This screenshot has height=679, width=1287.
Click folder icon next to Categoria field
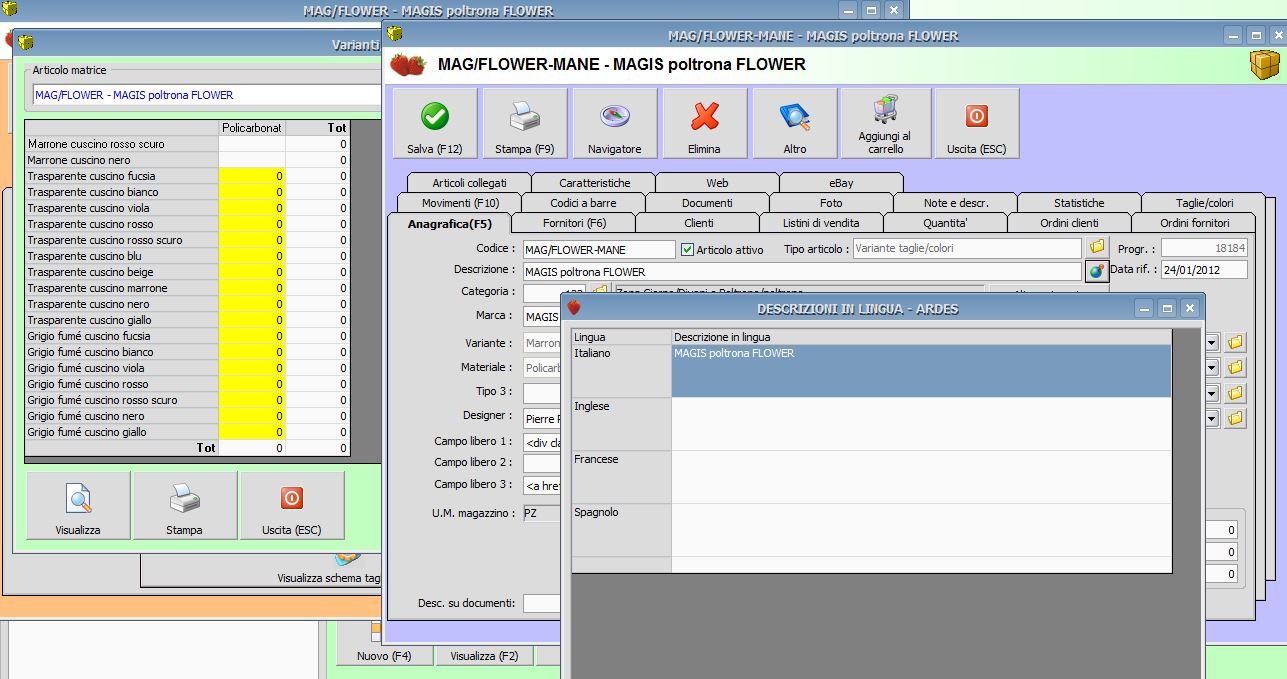[x=600, y=292]
